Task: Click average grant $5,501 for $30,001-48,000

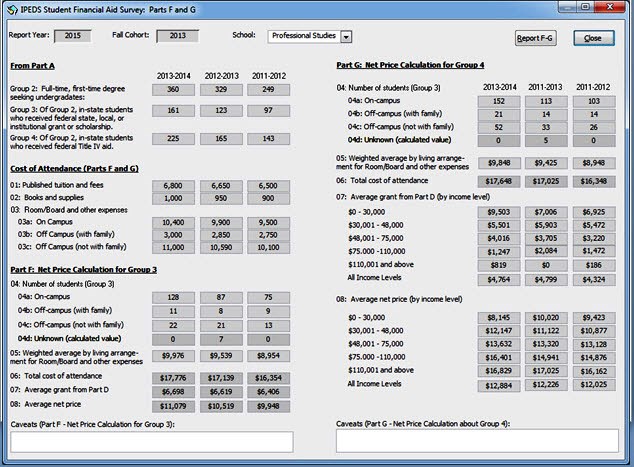Action: tap(499, 225)
